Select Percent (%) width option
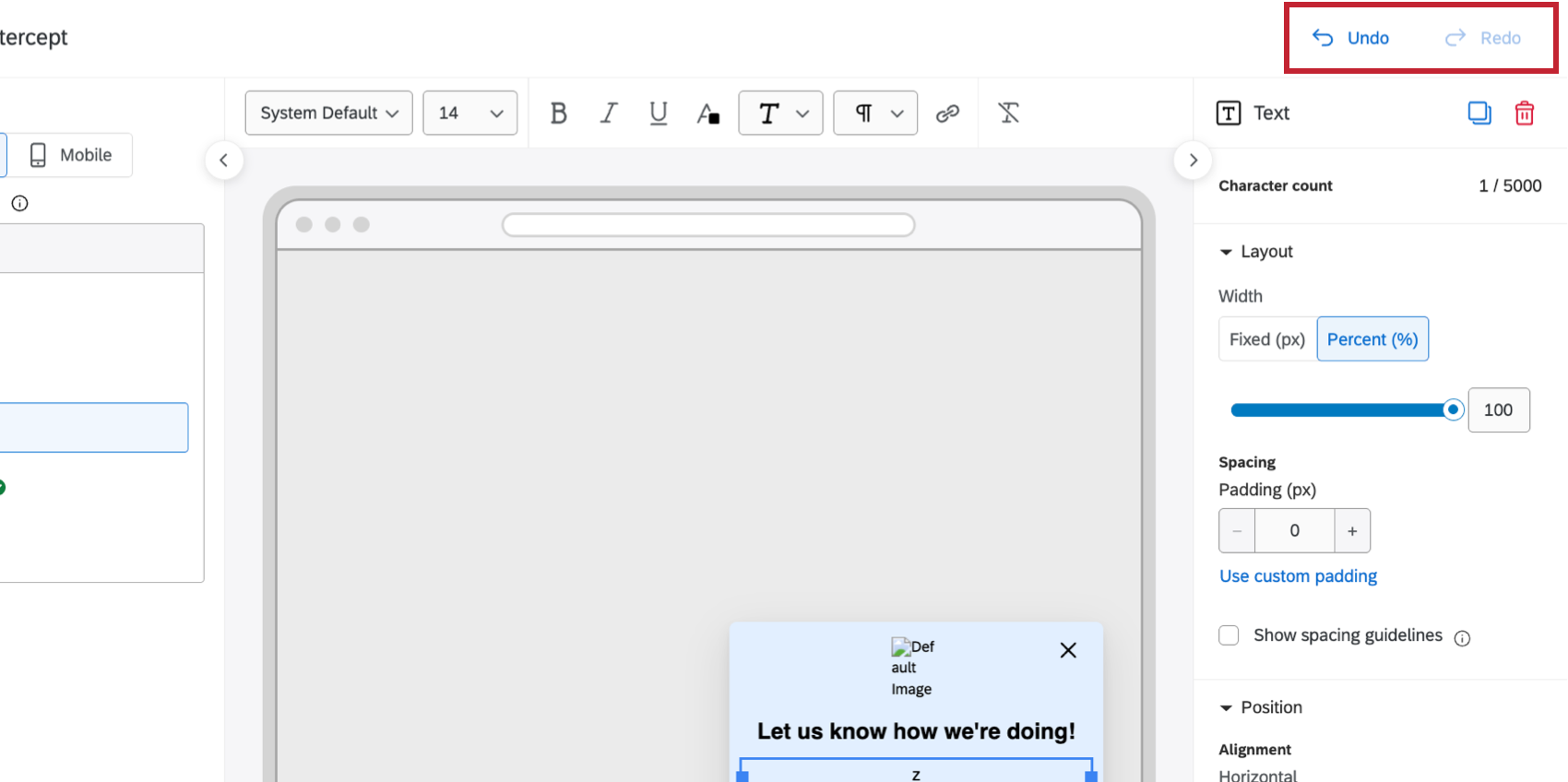This screenshot has height=782, width=1568. (x=1372, y=339)
